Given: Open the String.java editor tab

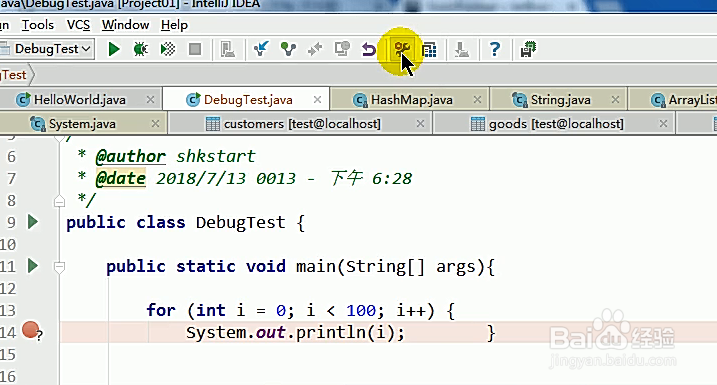Looking at the screenshot, I should coord(560,100).
